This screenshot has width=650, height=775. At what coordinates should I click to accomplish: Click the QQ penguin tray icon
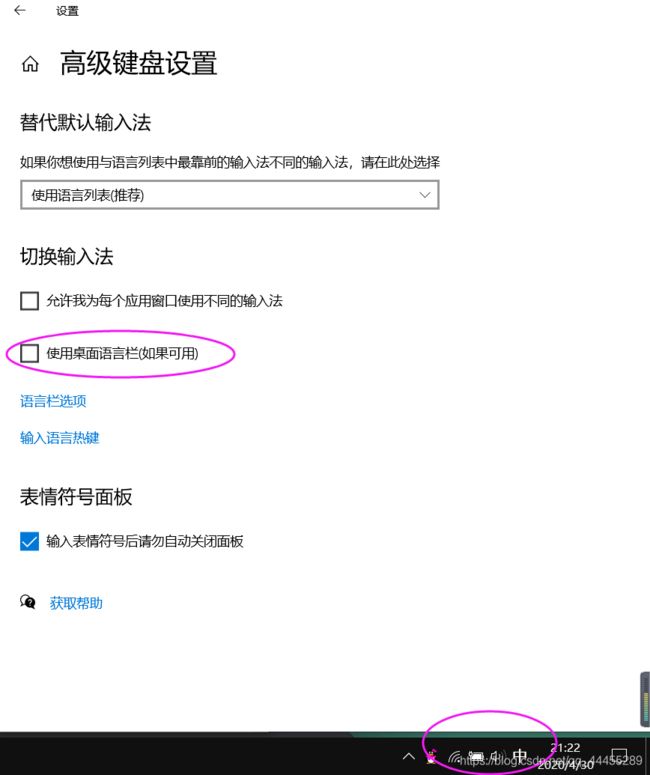click(432, 757)
